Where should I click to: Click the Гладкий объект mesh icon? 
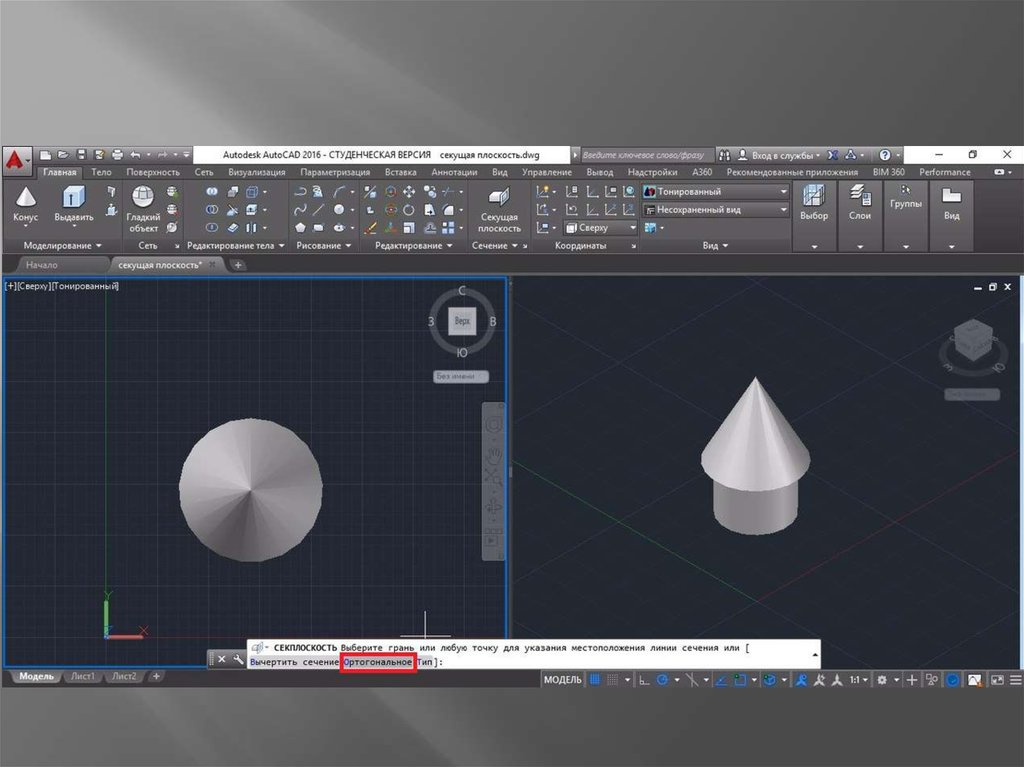(x=143, y=204)
